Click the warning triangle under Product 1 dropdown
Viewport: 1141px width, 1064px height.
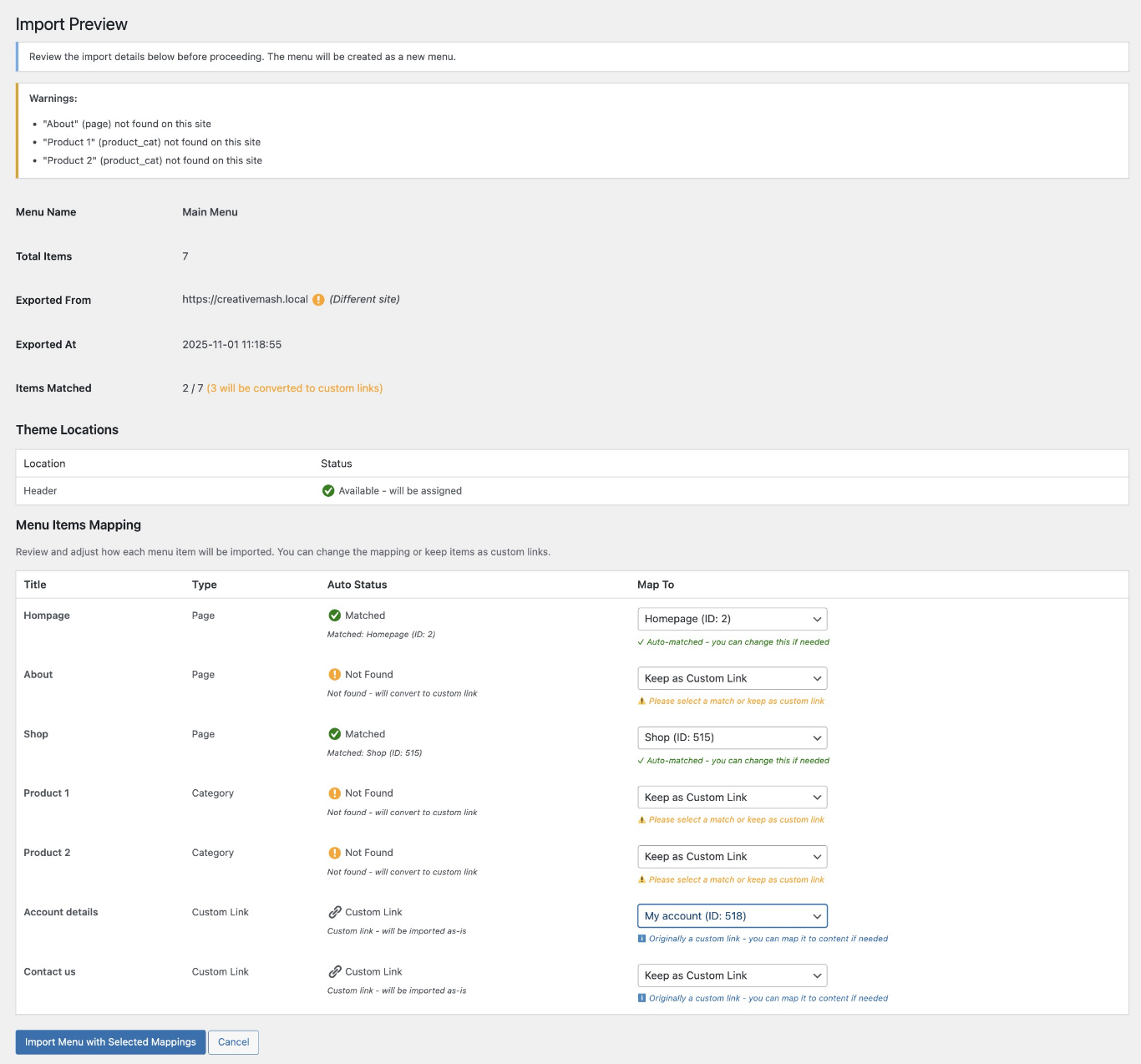click(641, 820)
